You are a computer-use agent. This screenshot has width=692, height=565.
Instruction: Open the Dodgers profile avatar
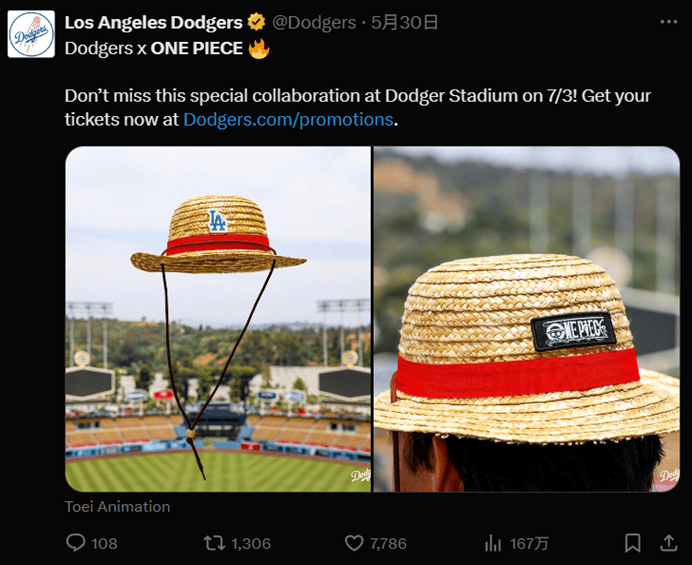pos(31,34)
